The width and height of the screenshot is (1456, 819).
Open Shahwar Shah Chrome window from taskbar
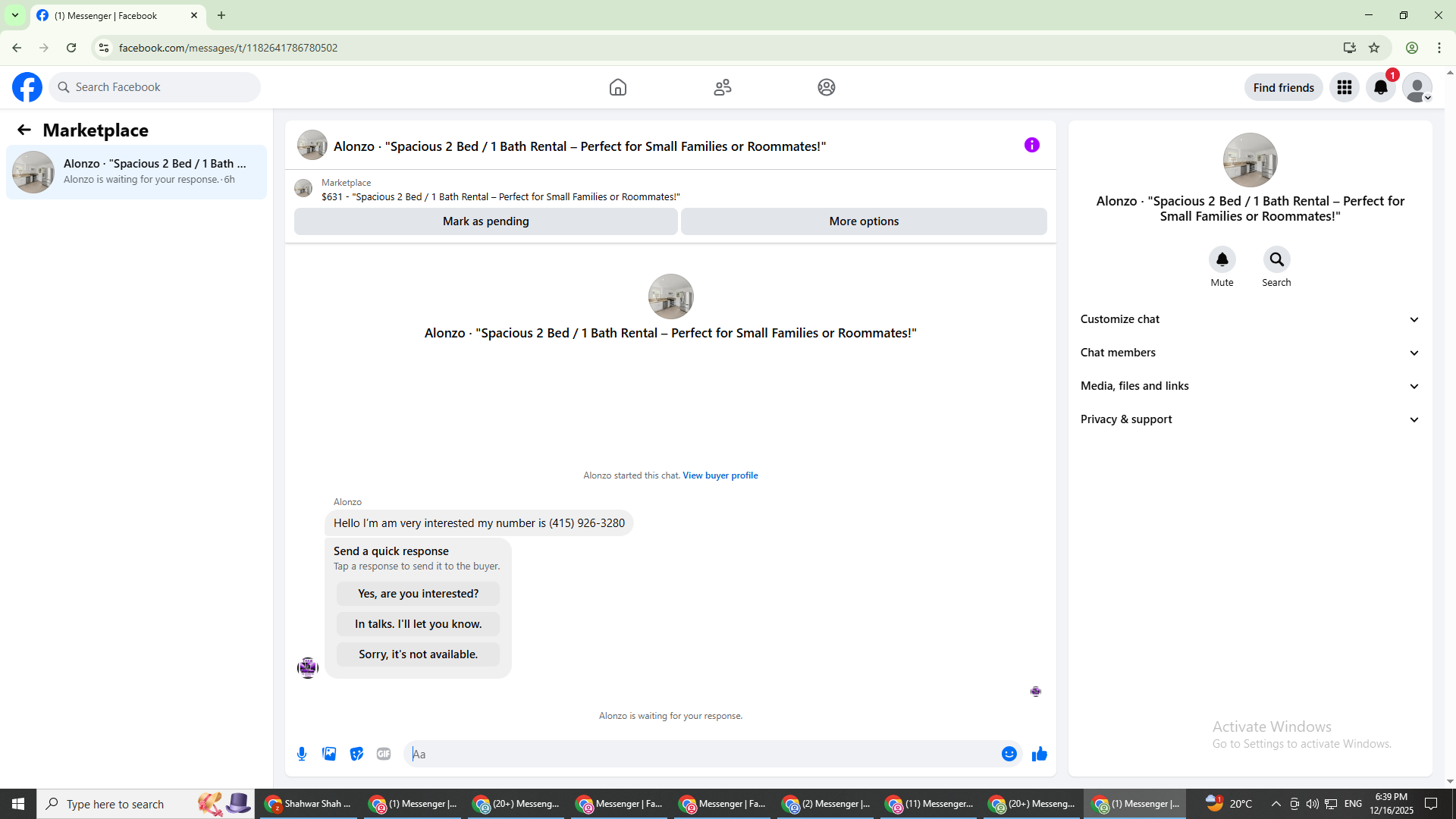point(309,804)
